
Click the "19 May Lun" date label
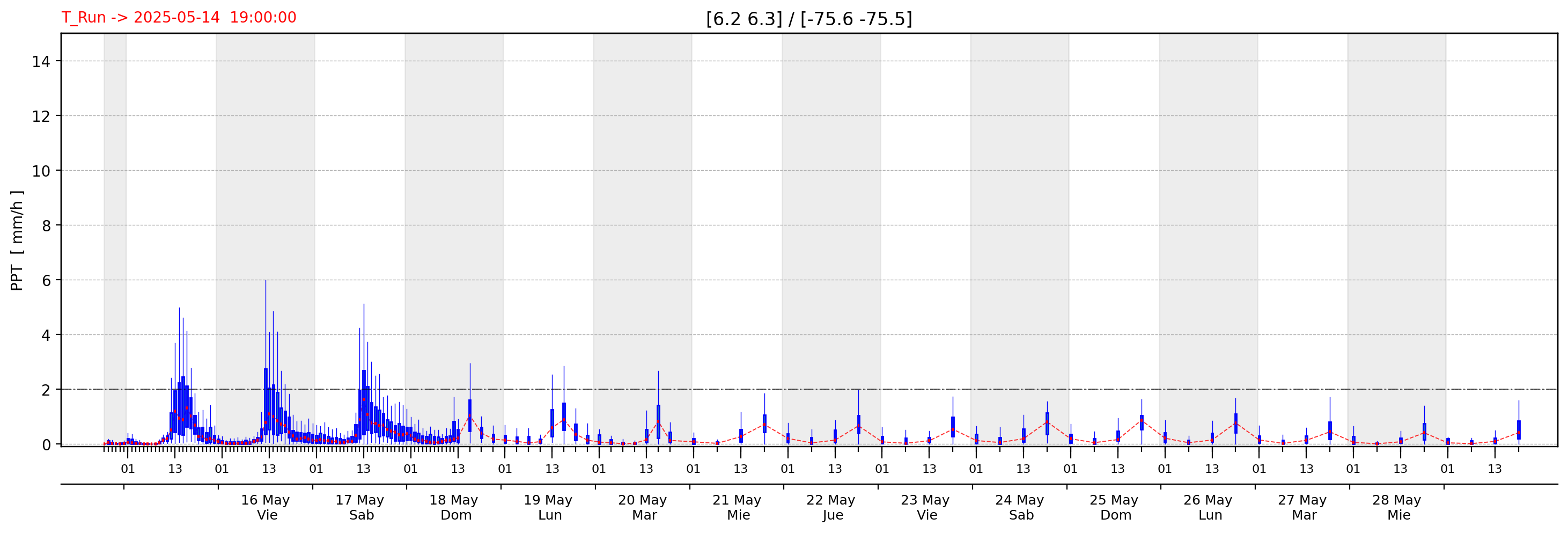[x=548, y=507]
